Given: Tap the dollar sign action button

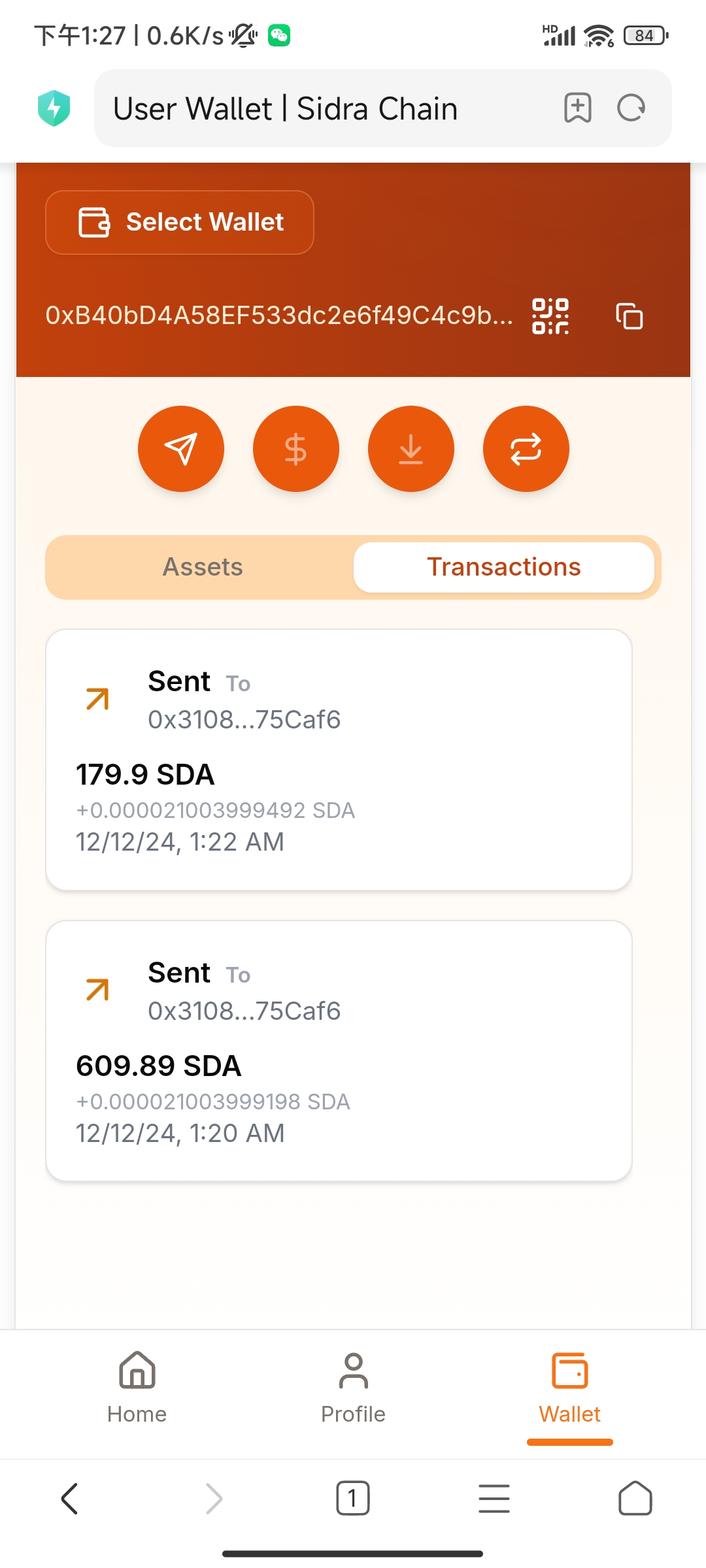Looking at the screenshot, I should pyautogui.click(x=296, y=449).
